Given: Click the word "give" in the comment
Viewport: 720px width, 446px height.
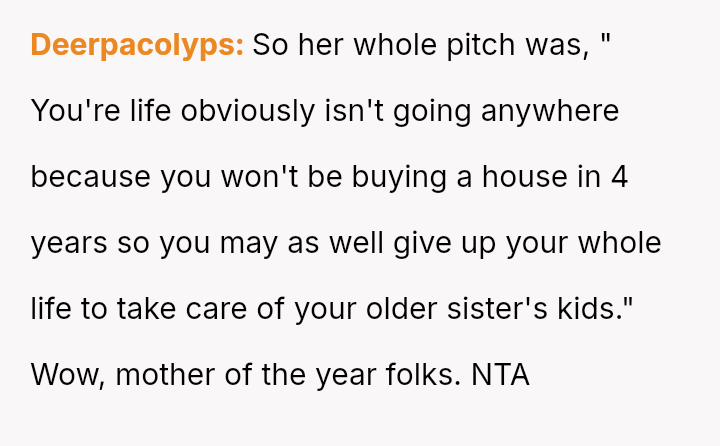Looking at the screenshot, I should 422,243.
